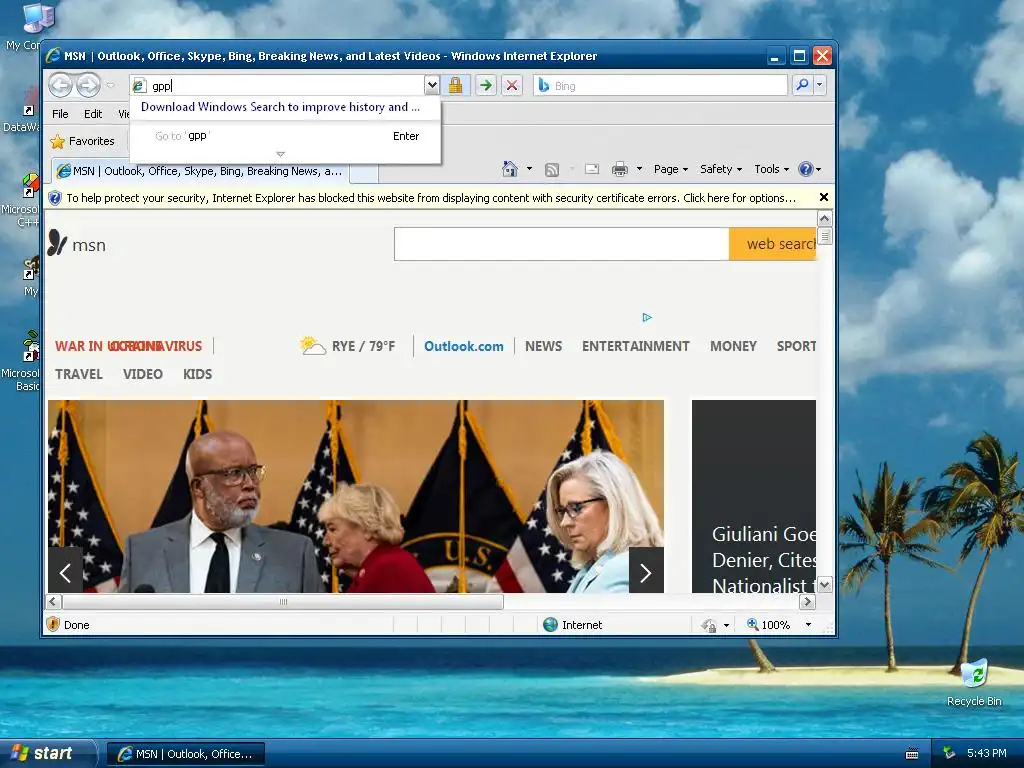Open the VIDEO section link
The height and width of the screenshot is (768, 1024).
point(142,374)
